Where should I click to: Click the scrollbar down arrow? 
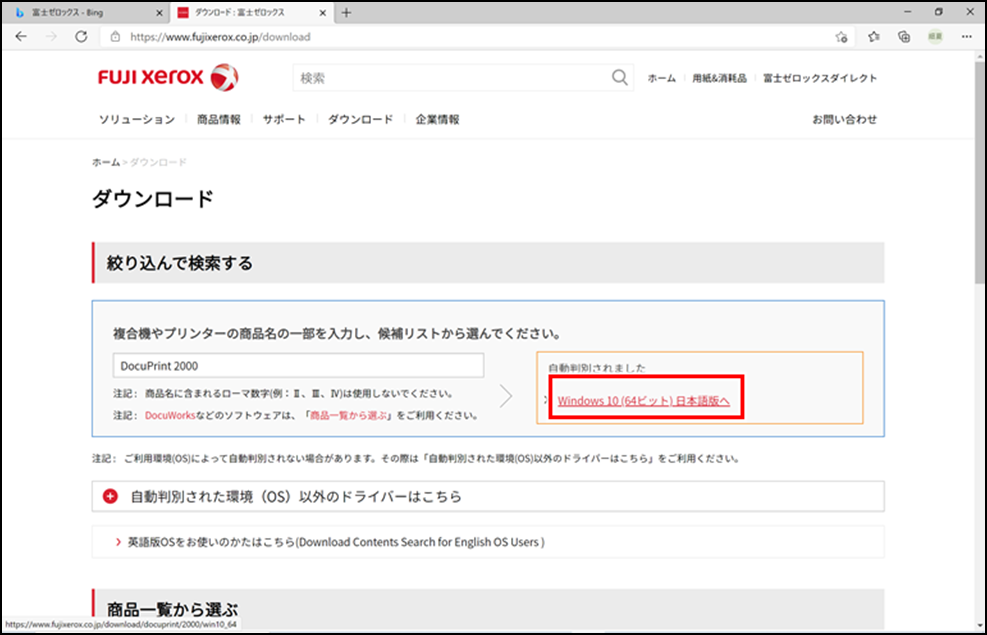pyautogui.click(x=979, y=625)
